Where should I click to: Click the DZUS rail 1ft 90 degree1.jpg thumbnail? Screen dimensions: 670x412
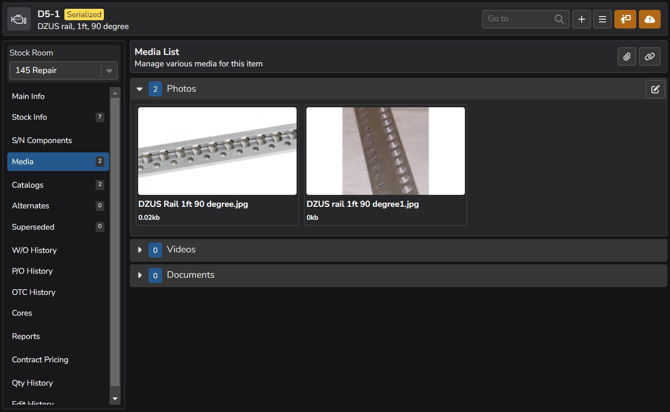[385, 151]
